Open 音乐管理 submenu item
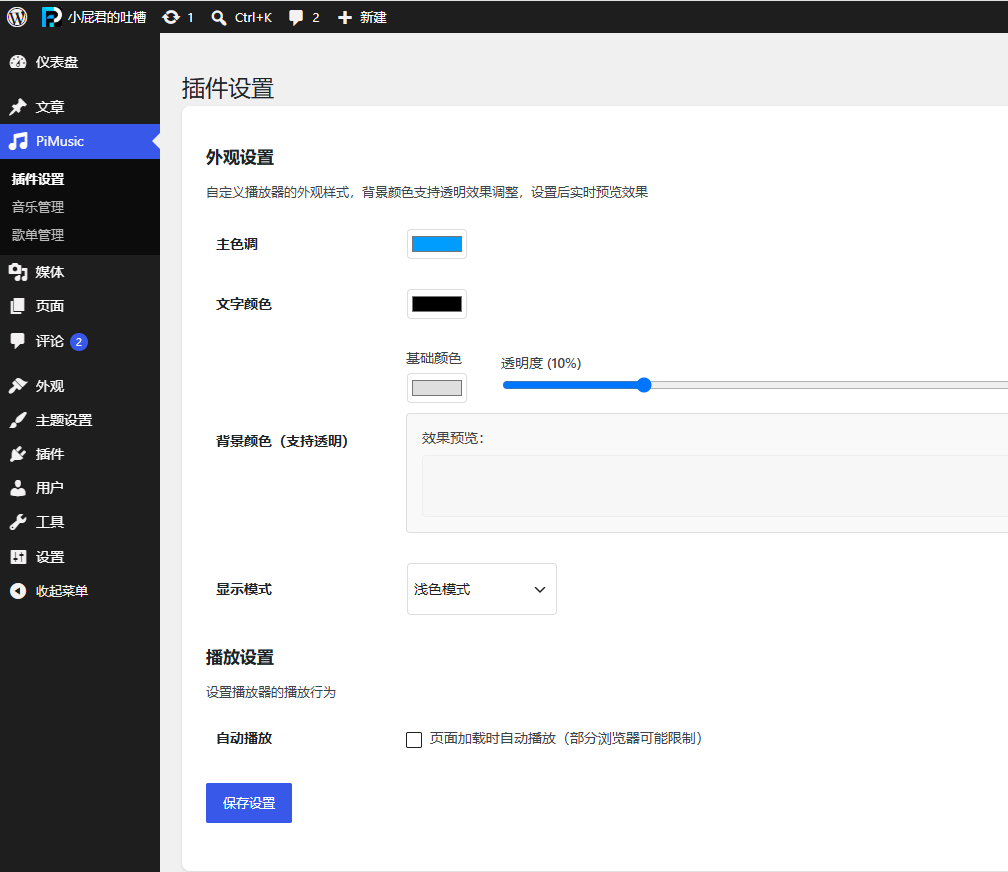The image size is (1008, 872). coord(38,207)
